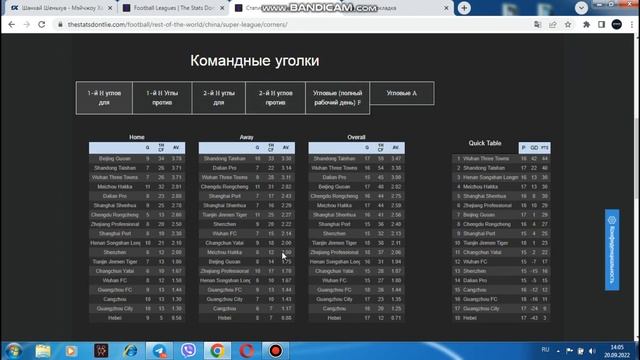
Task: Select the '2-й H углы для' tab
Action: click(219, 98)
